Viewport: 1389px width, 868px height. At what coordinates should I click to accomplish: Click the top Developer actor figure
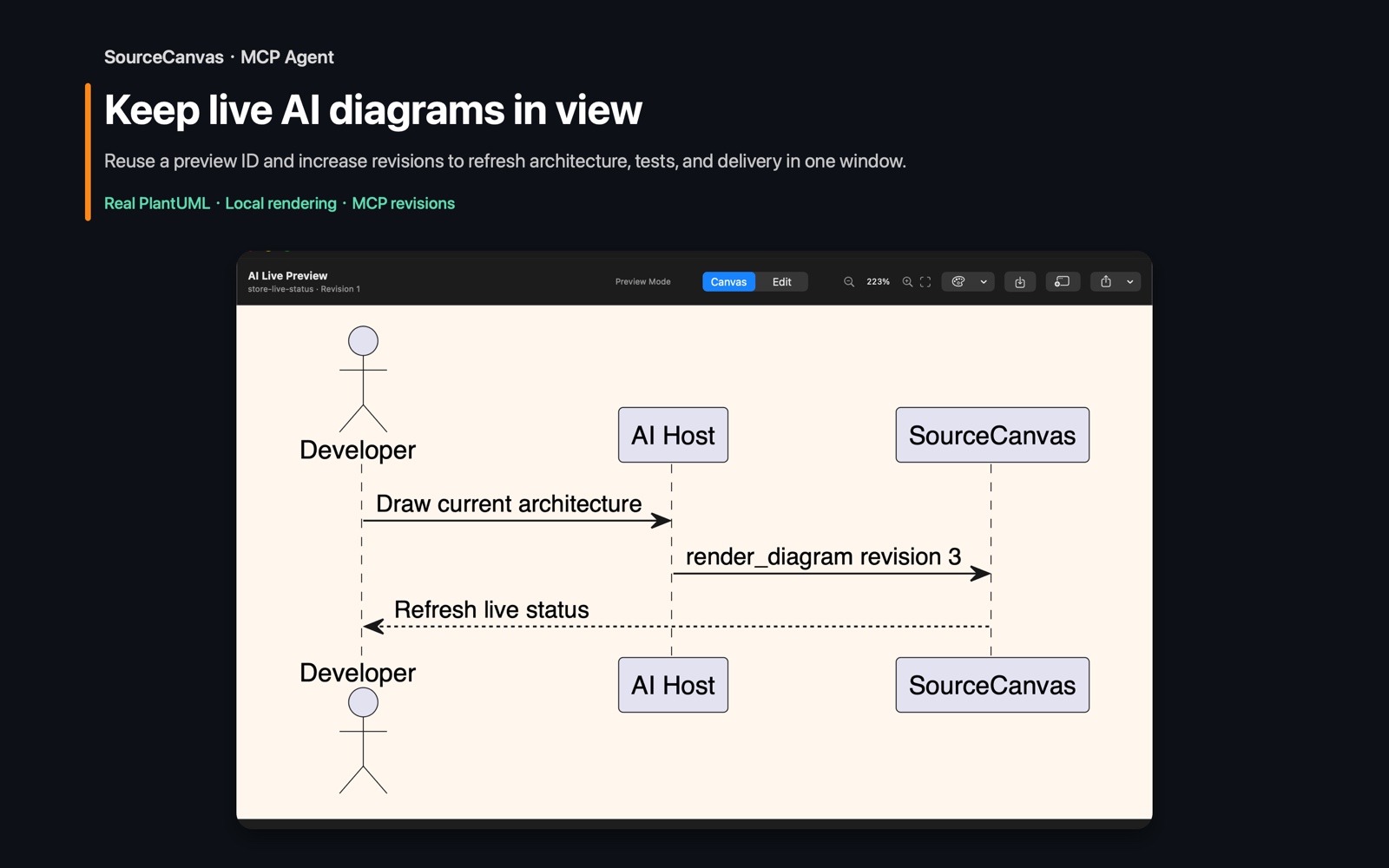[363, 379]
